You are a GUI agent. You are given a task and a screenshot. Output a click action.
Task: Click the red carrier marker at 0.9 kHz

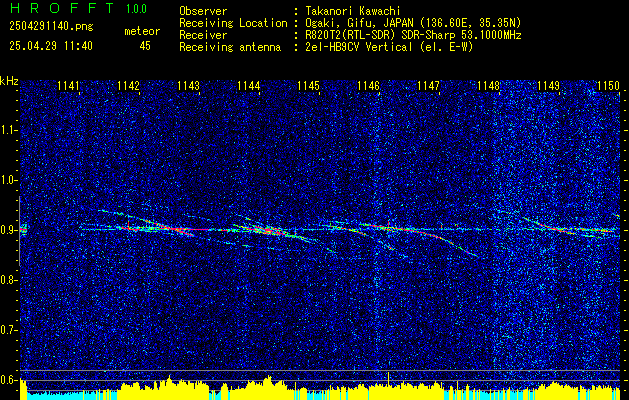23,230
